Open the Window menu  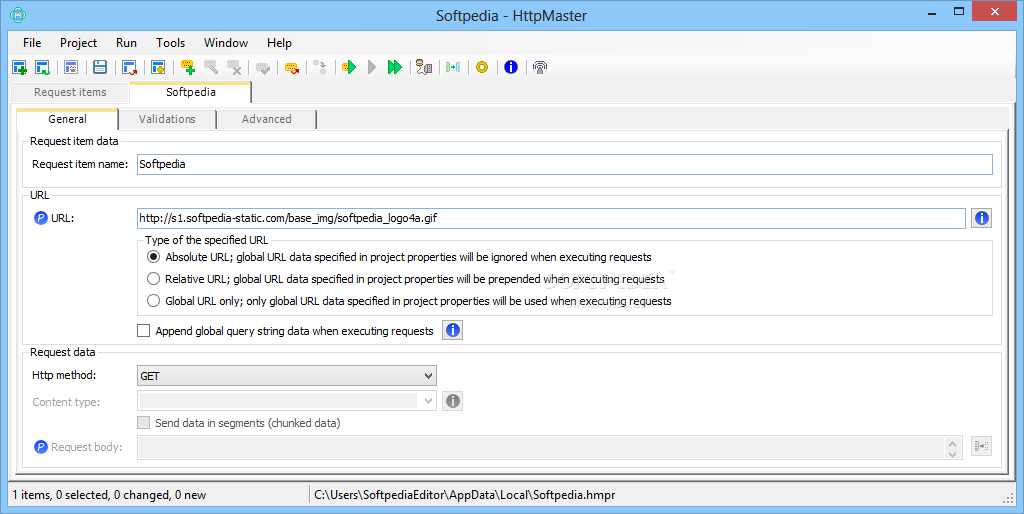click(226, 42)
